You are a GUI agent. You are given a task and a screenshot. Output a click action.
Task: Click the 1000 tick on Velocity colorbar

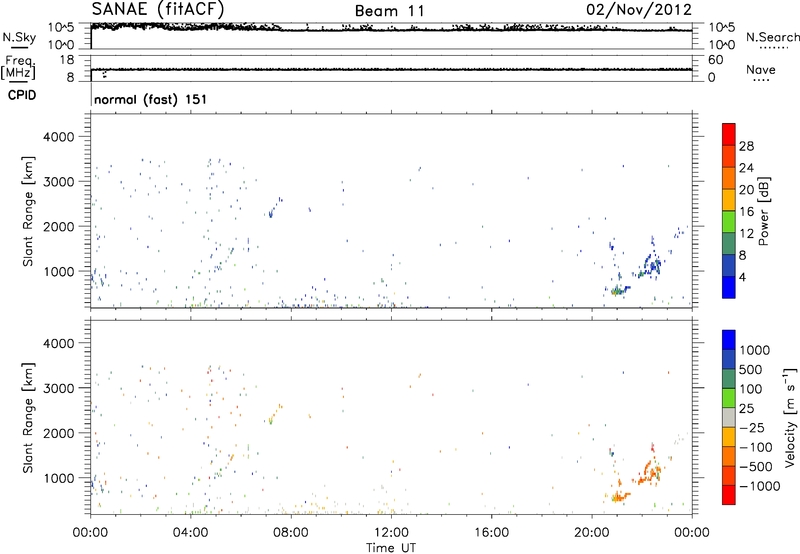point(755,350)
